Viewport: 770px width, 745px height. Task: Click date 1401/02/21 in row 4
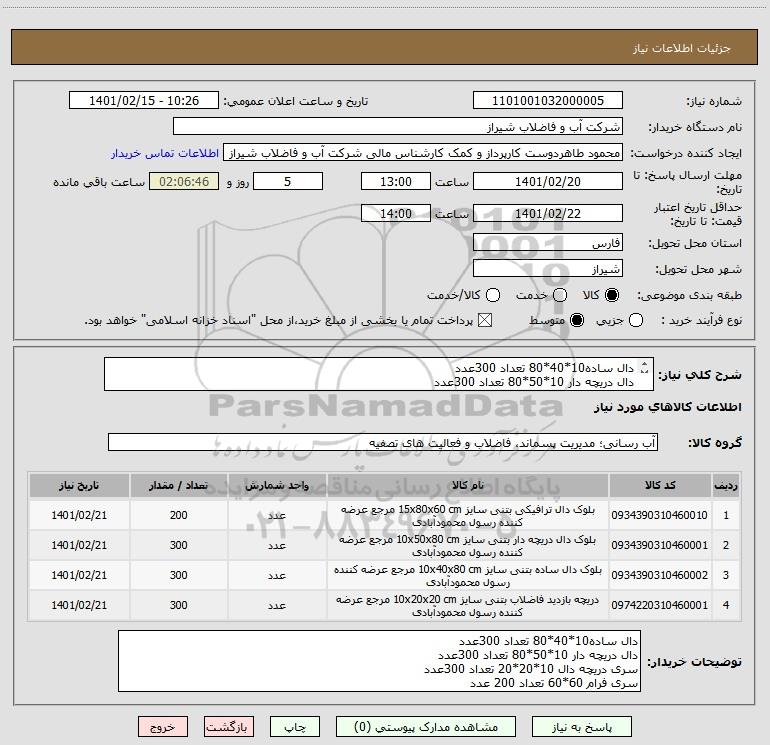tap(79, 605)
